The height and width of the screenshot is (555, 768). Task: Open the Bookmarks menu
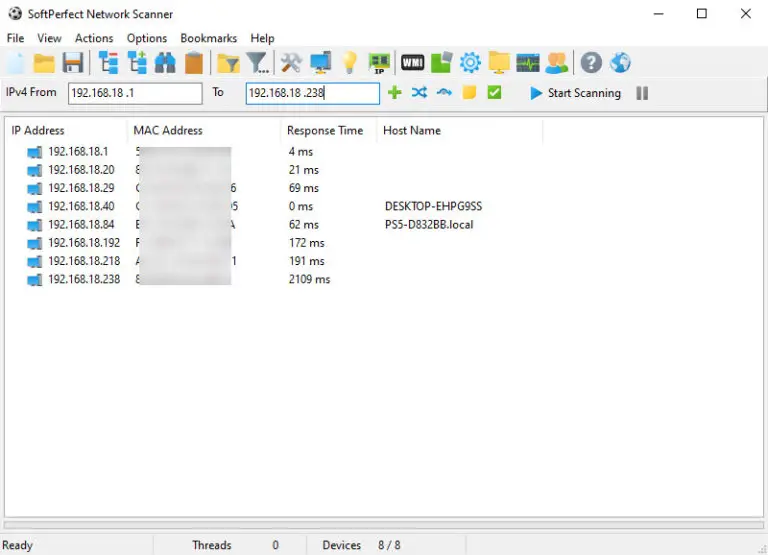pos(208,38)
